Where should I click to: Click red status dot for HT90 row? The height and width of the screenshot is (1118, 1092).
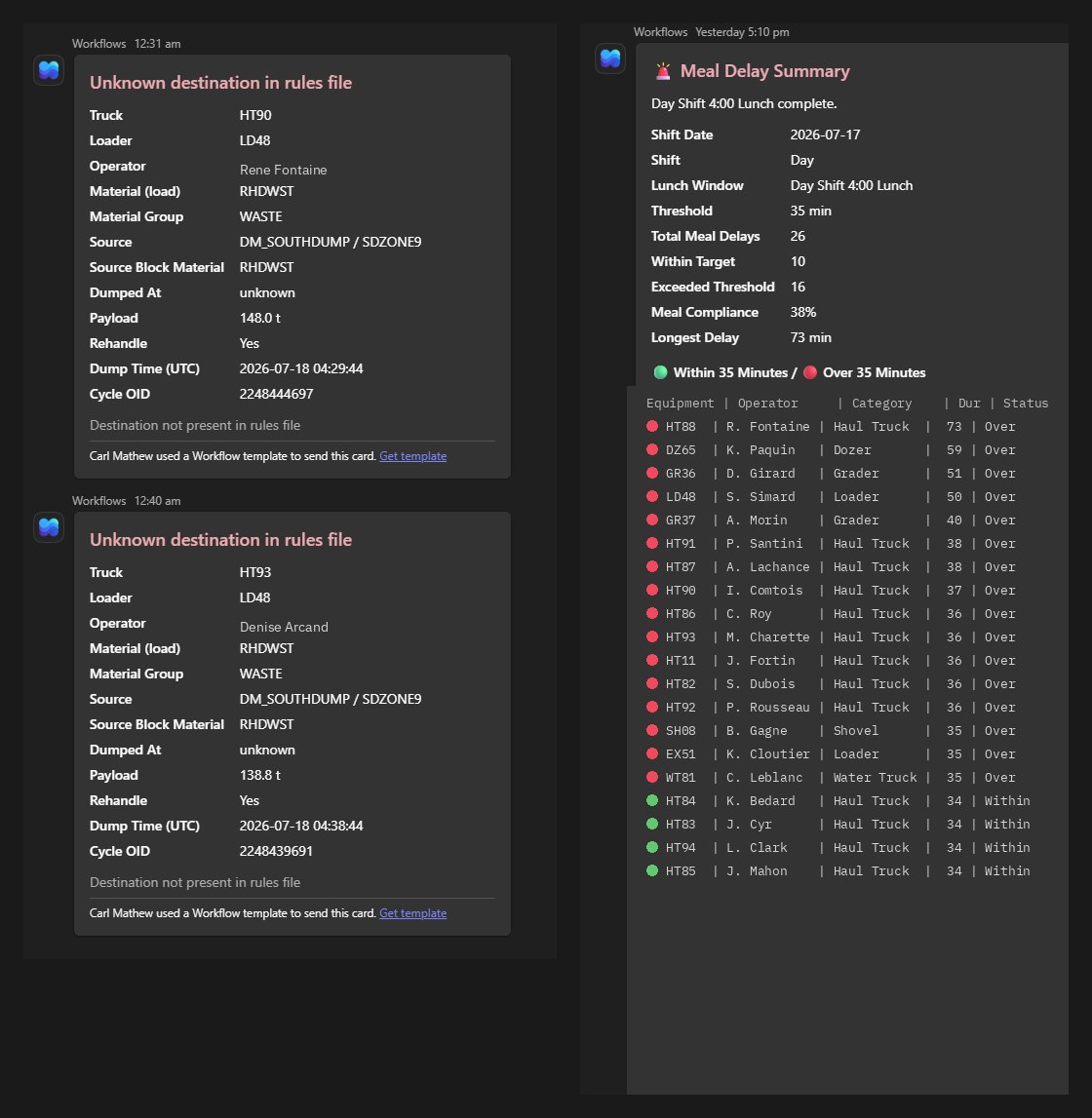pyautogui.click(x=652, y=590)
